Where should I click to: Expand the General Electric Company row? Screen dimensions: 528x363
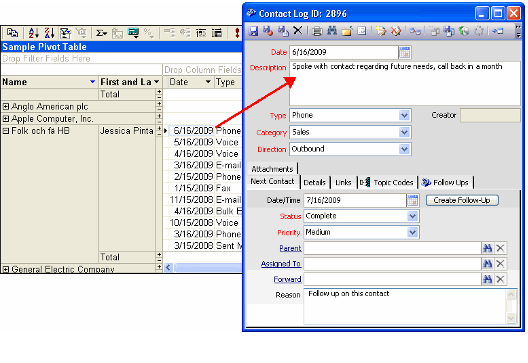coord(6,269)
